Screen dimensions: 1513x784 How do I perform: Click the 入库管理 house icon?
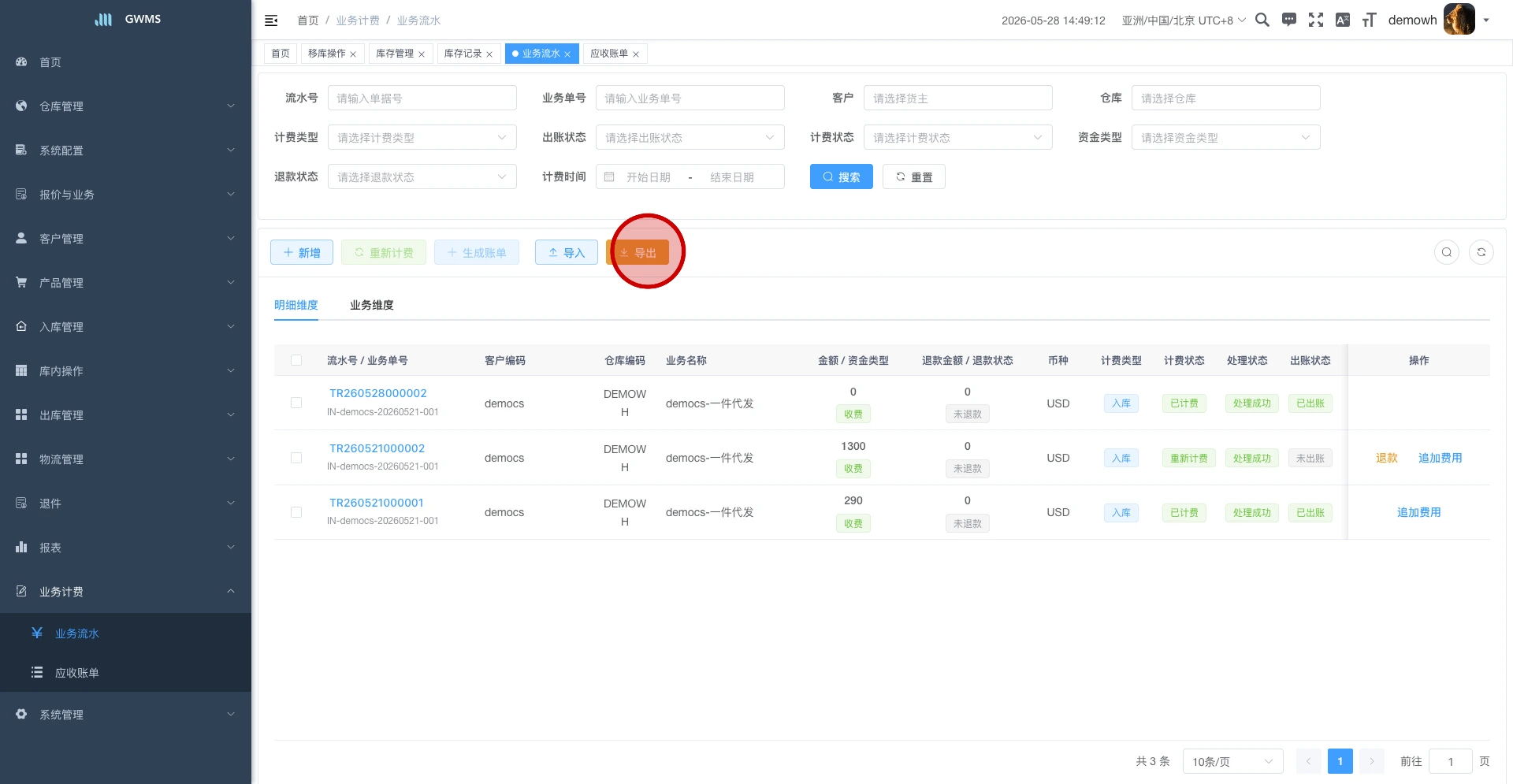pos(21,326)
